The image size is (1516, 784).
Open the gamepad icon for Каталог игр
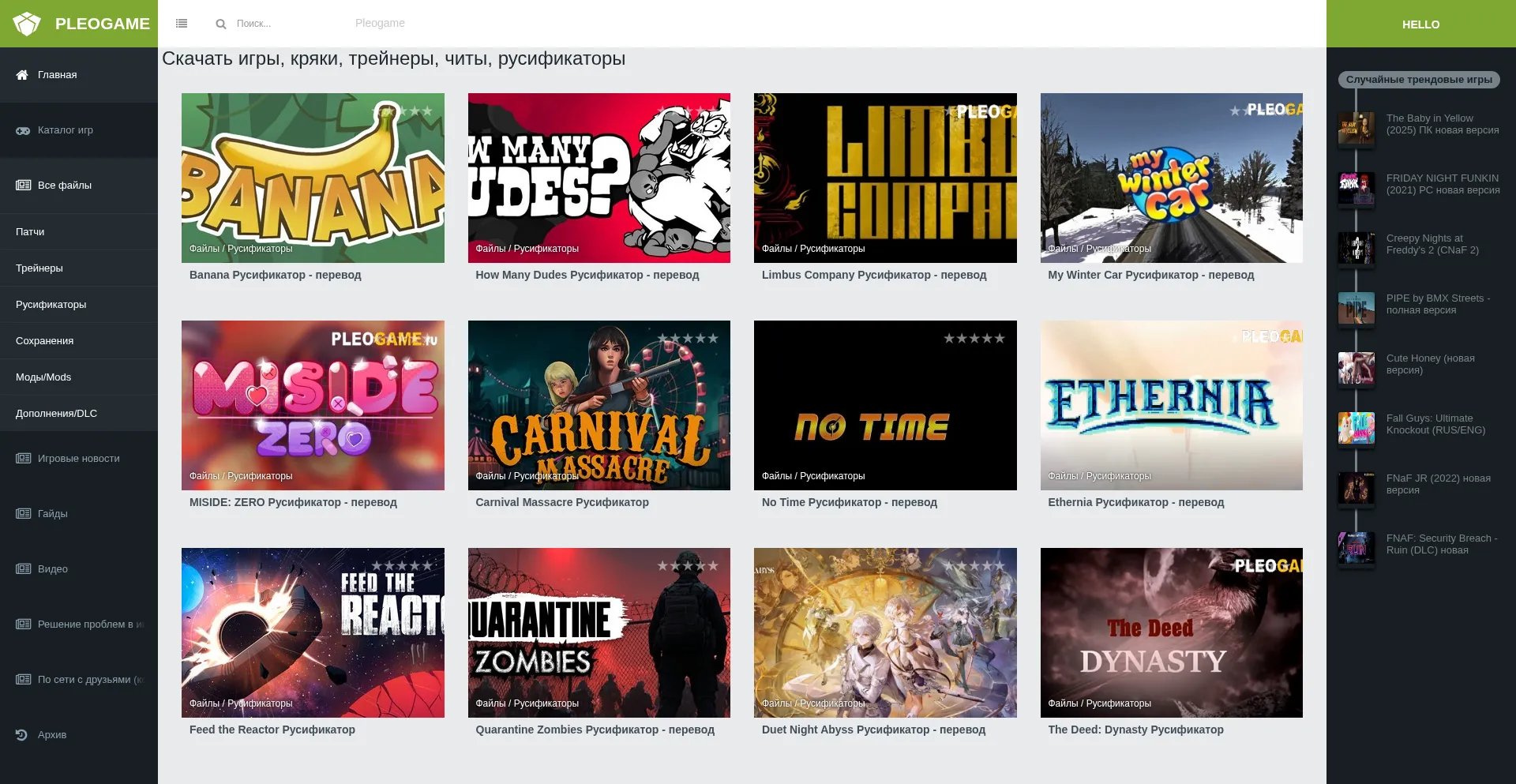[x=23, y=130]
